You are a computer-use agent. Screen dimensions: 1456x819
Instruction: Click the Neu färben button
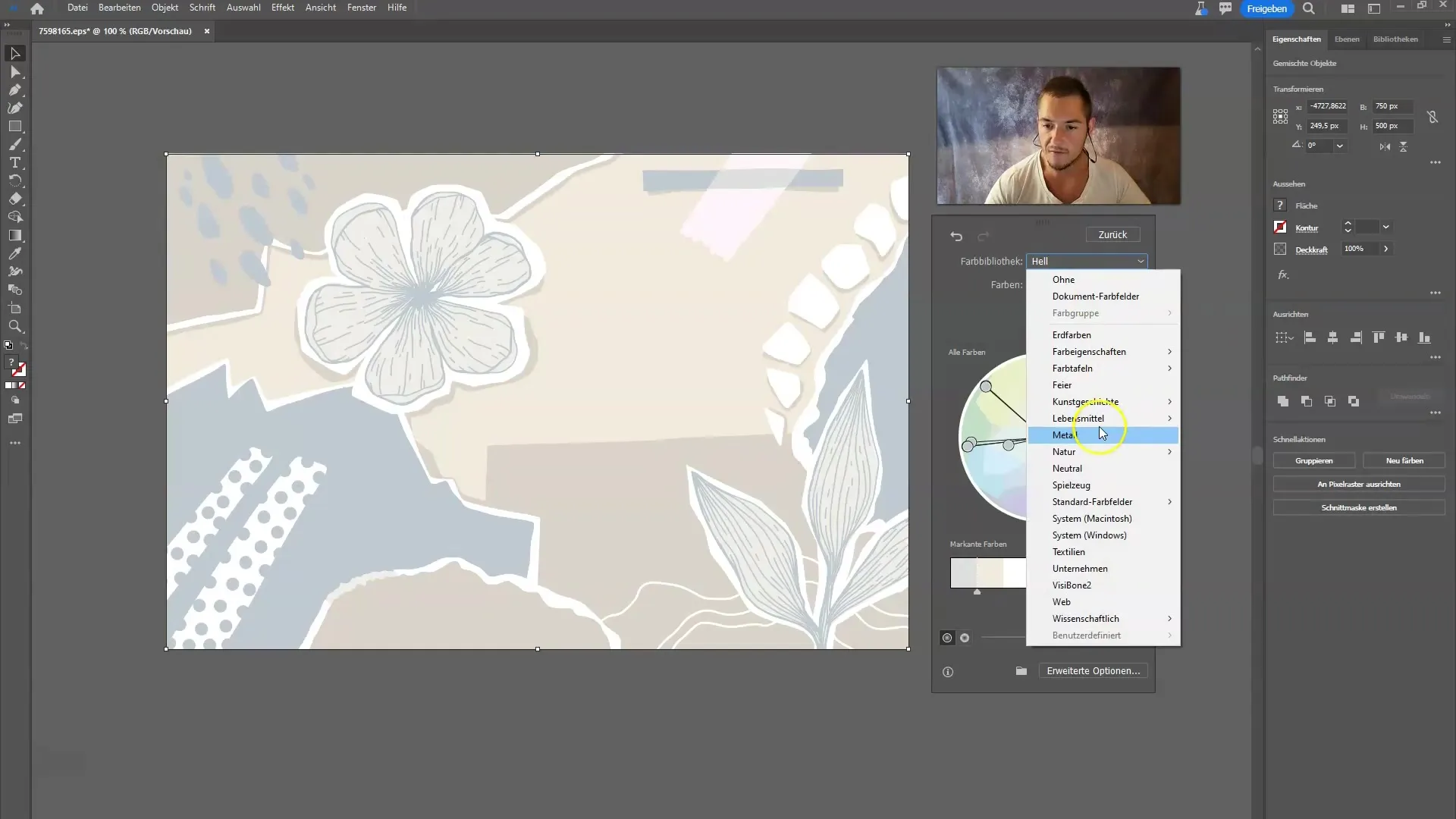point(1404,461)
